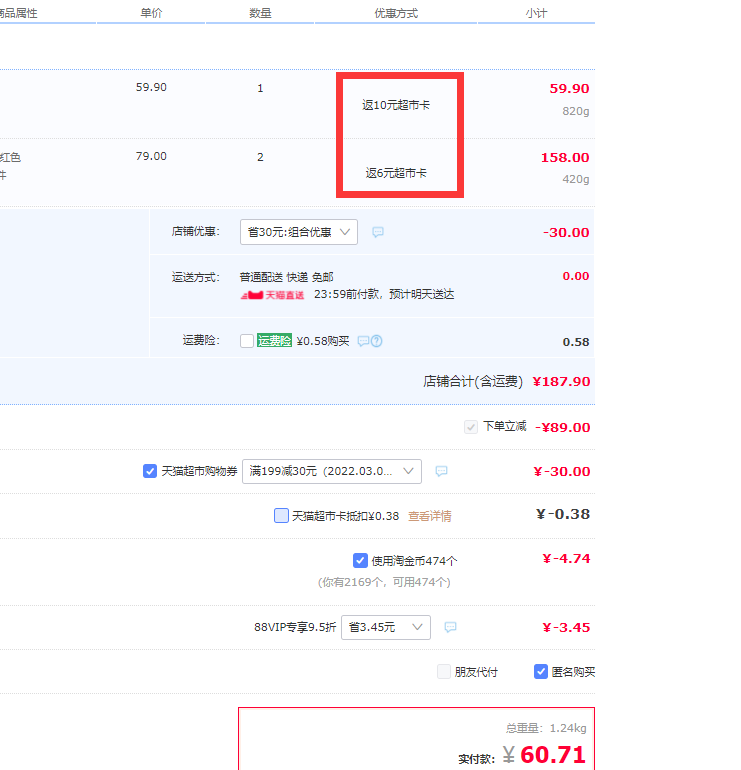The image size is (741, 770).
Task: Click the 总重量: 1.24kg text
Action: tap(546, 728)
